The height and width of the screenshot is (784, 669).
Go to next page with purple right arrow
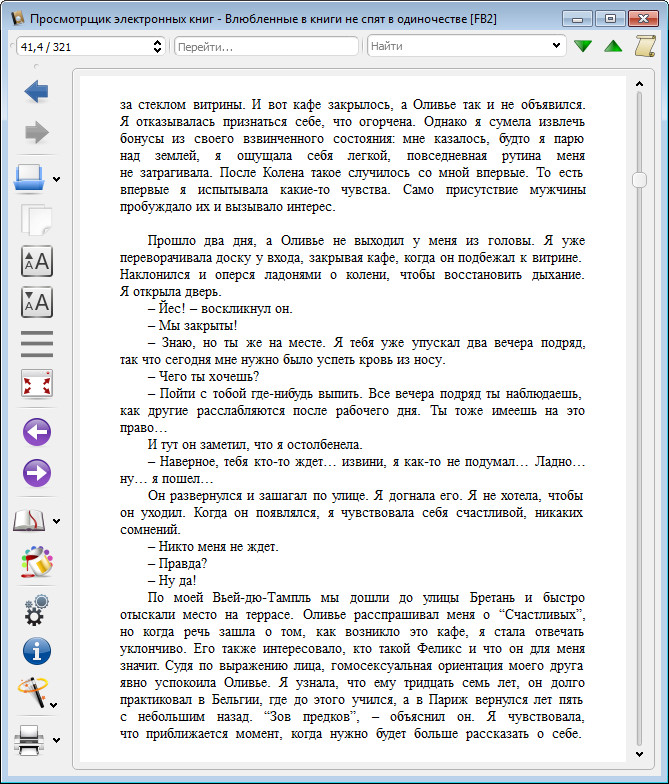click(x=36, y=472)
